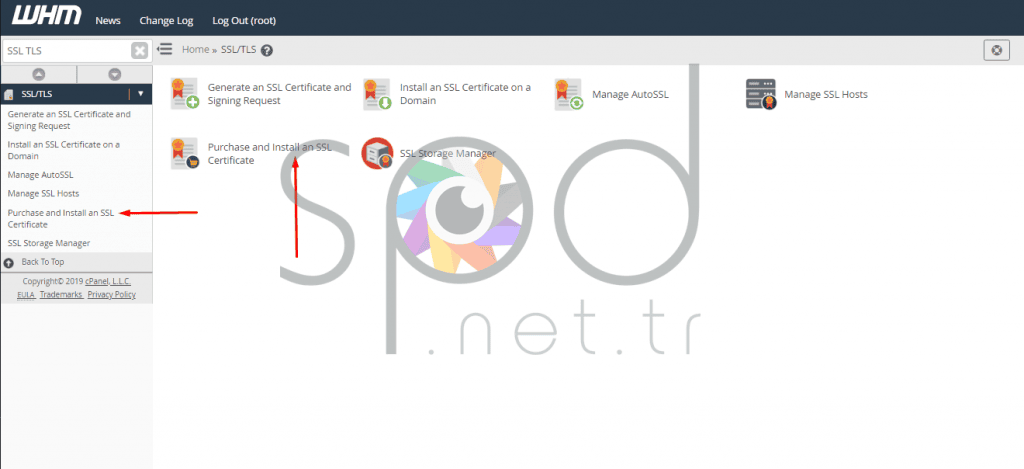Click the sidebar scroll up arrow
1024x469 pixels.
(39, 74)
